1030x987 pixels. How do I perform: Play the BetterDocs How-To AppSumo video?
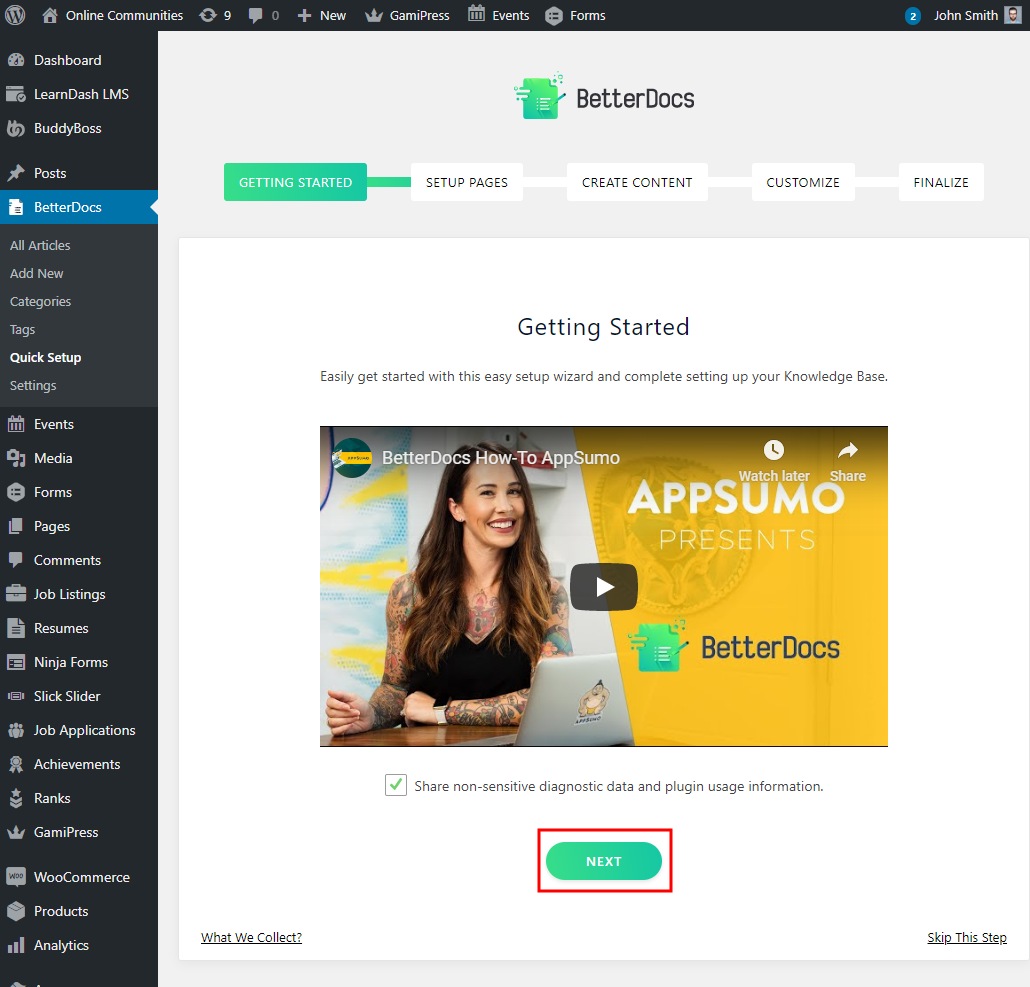point(603,587)
